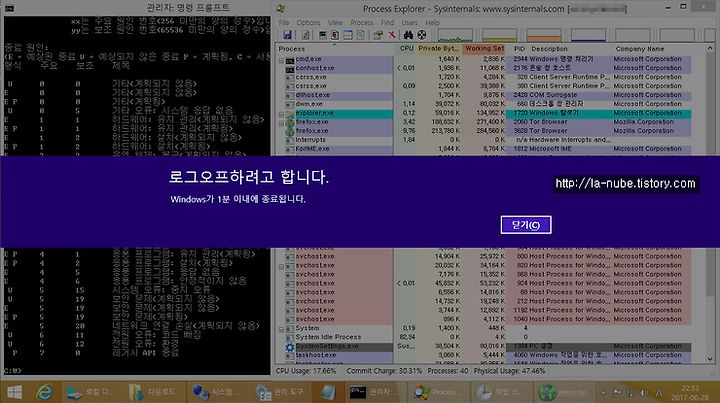
Task: Click CPU usage history graph in toolbar
Action: click(x=455, y=35)
